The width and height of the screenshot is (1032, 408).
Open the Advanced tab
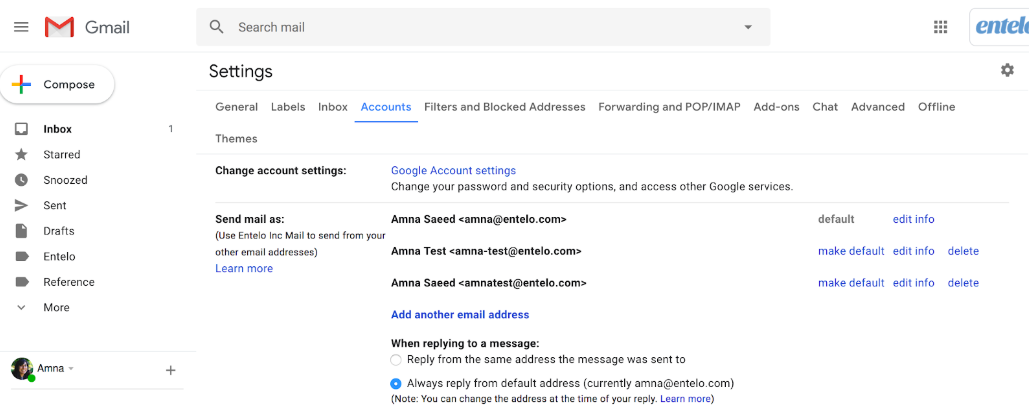(878, 107)
